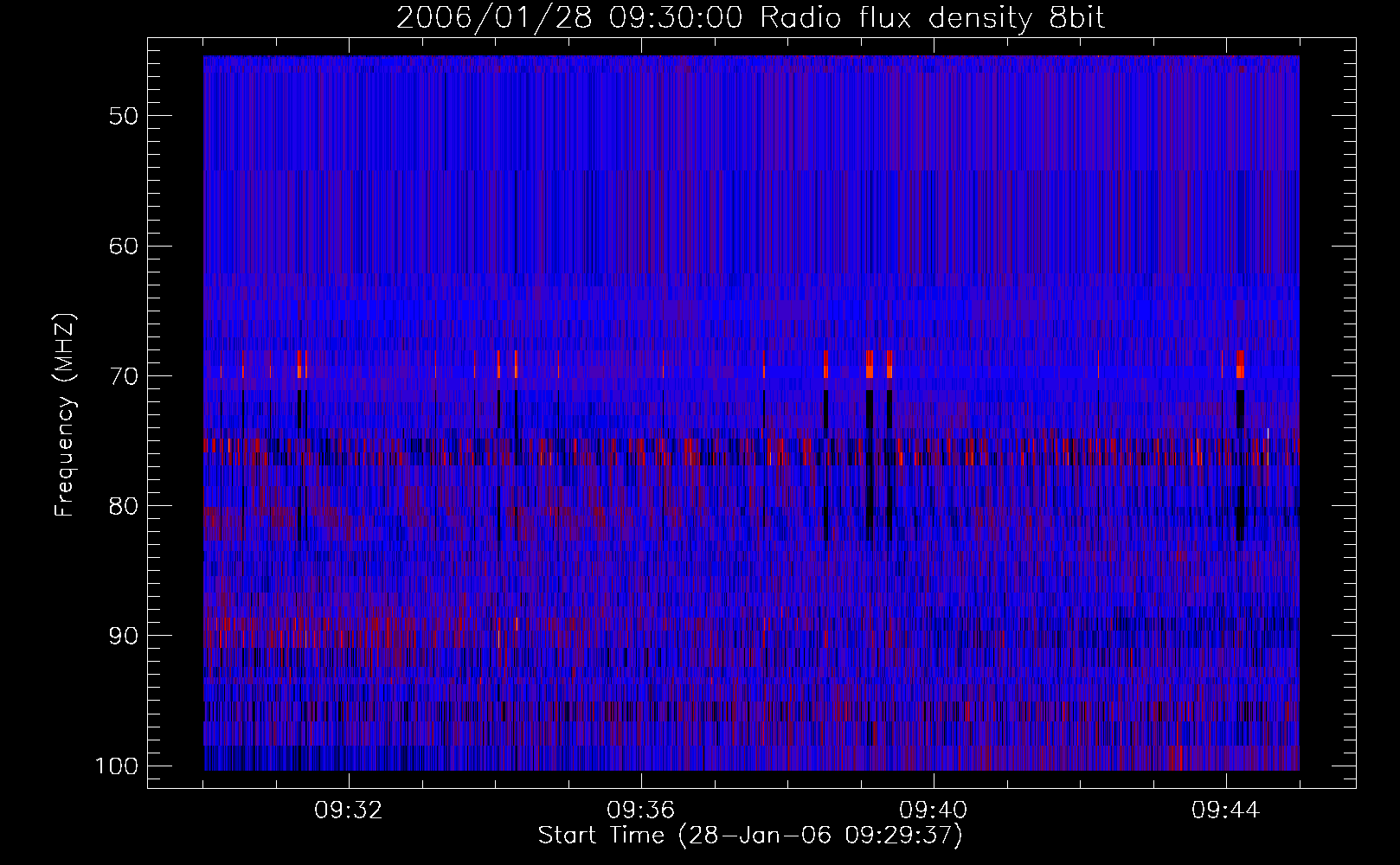1400x865 pixels.
Task: Click the frequency tick label "90"
Action: tap(124, 636)
